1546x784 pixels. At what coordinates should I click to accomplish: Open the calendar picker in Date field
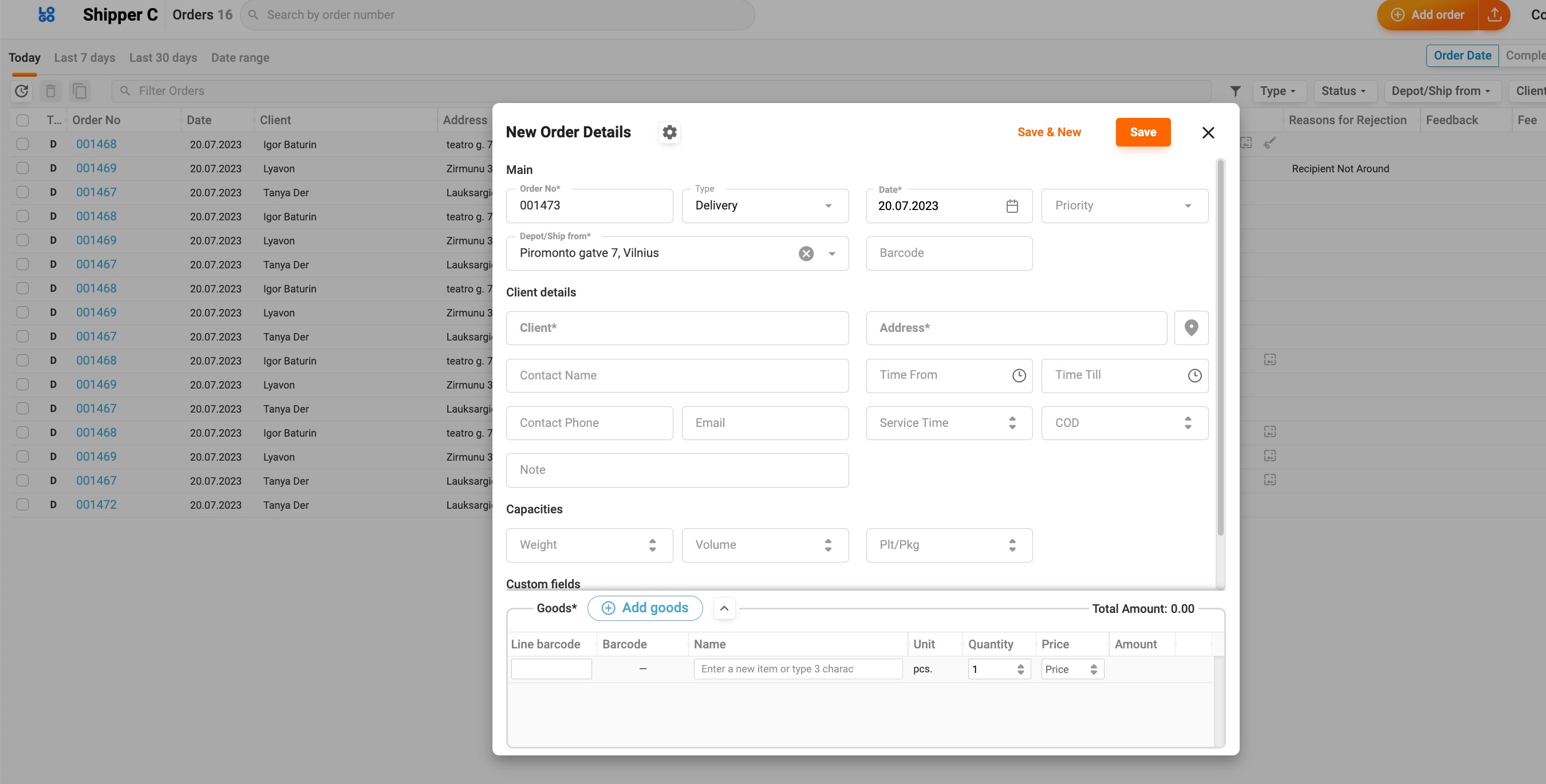(x=1012, y=206)
